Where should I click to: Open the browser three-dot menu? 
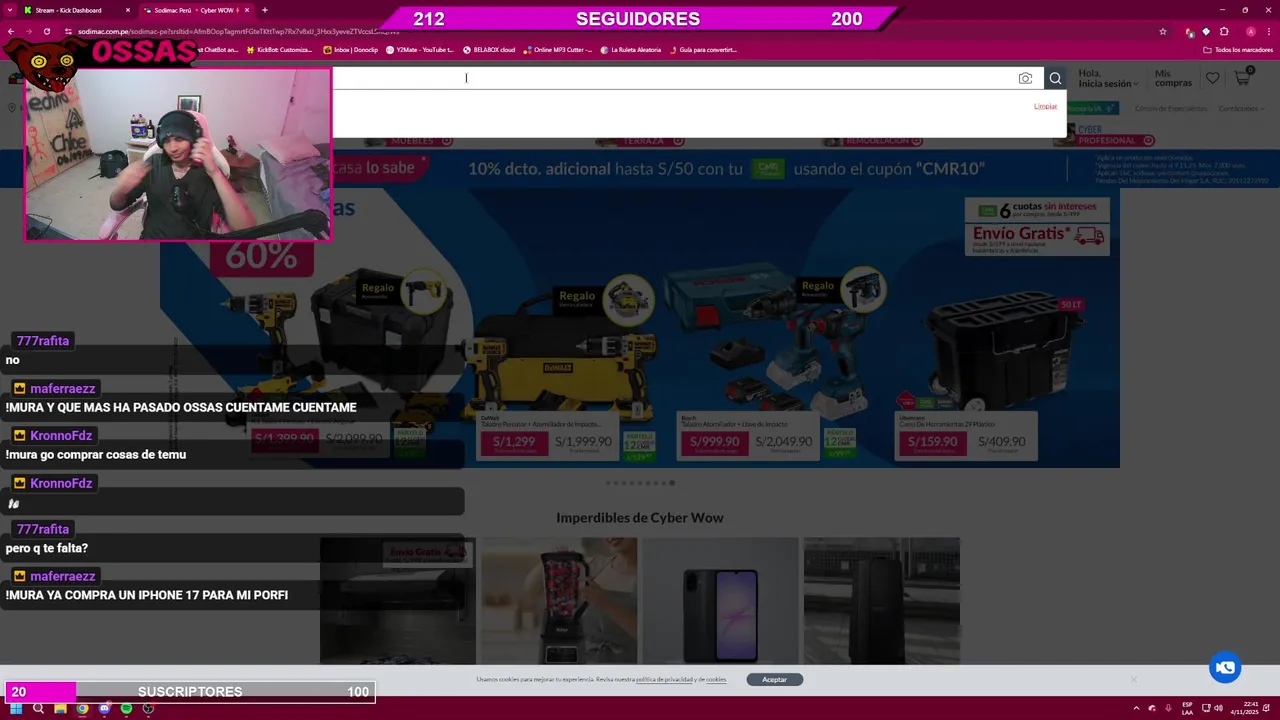[x=1268, y=31]
